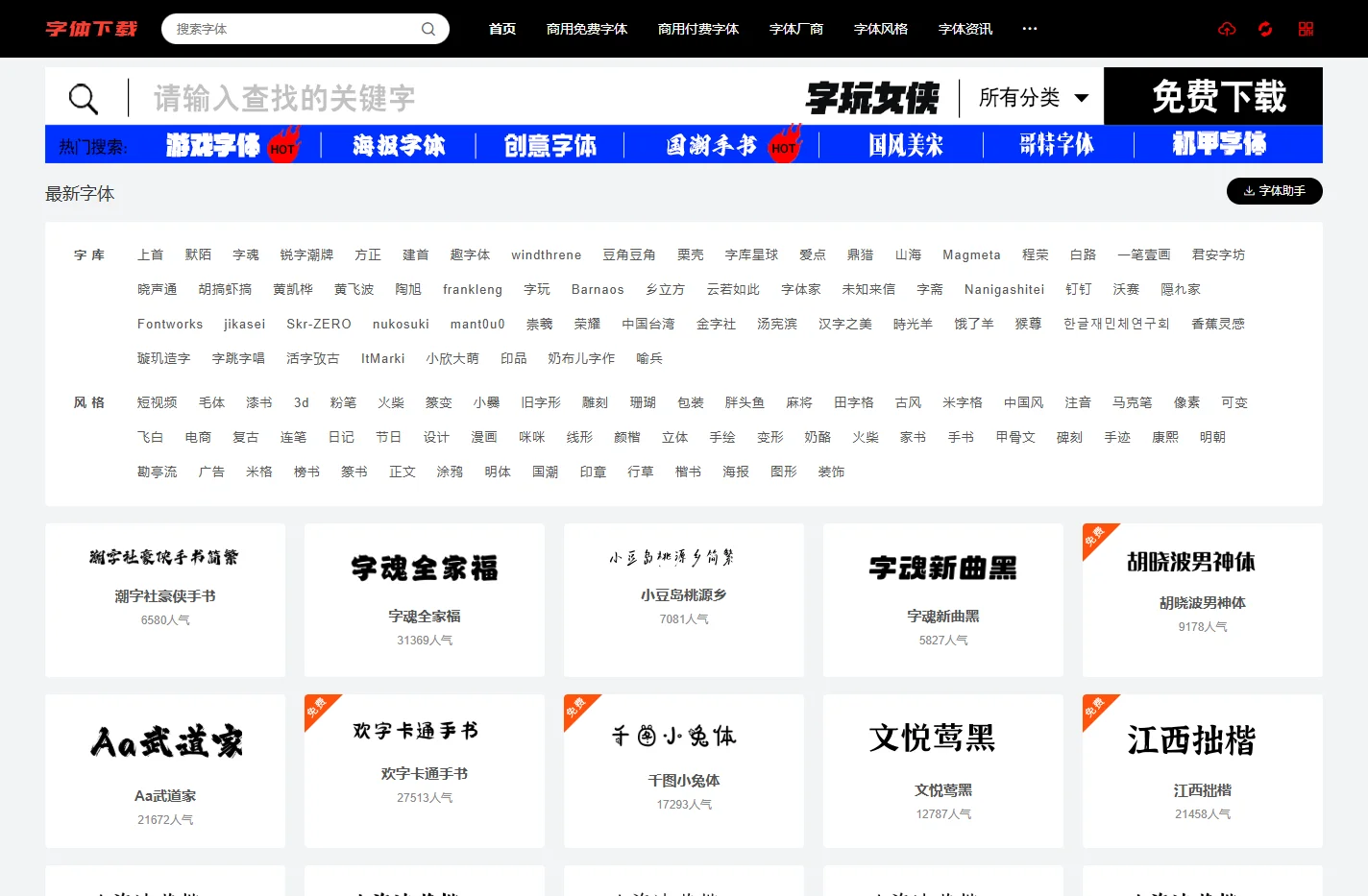Select hot search 海报字体
1368x896 pixels.
[x=399, y=145]
